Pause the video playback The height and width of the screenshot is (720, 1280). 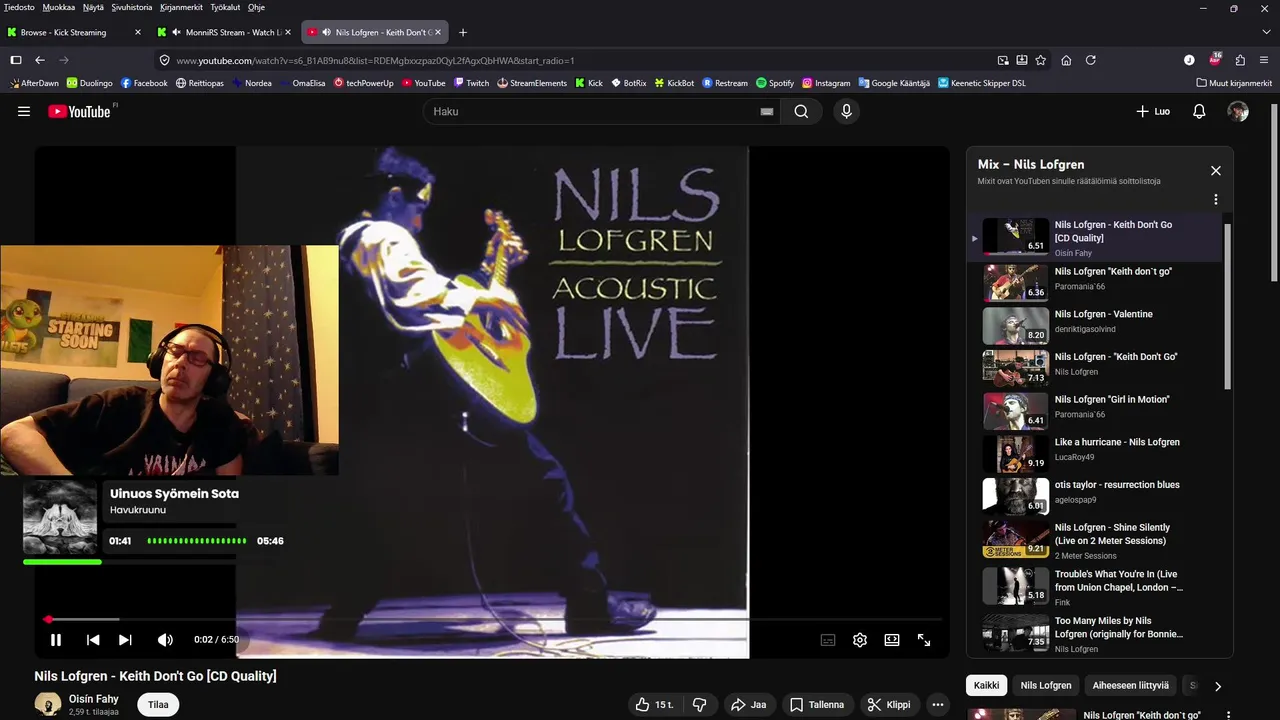(x=56, y=640)
